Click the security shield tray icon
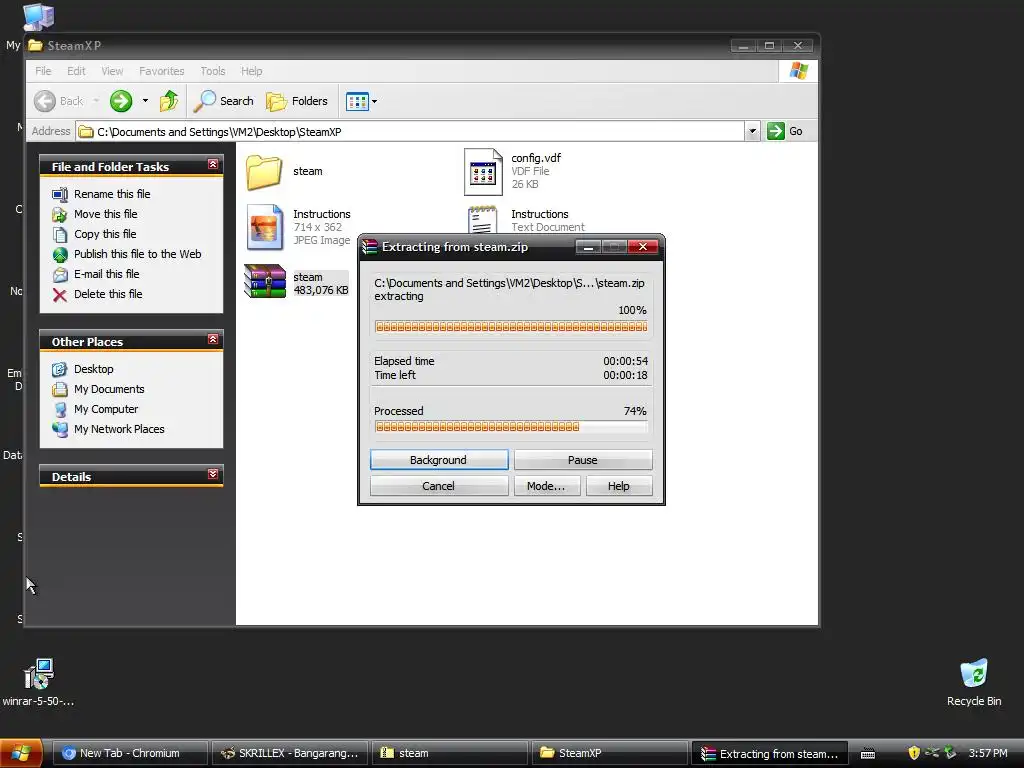1024x768 pixels. click(914, 753)
